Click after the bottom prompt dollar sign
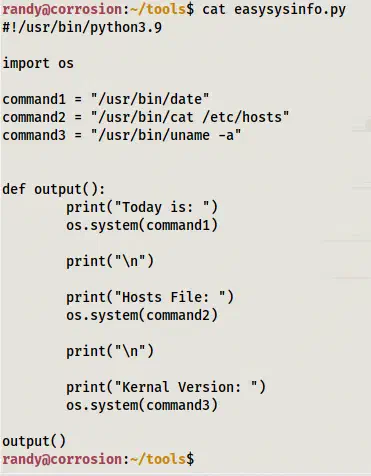The image size is (371, 476). (199, 459)
